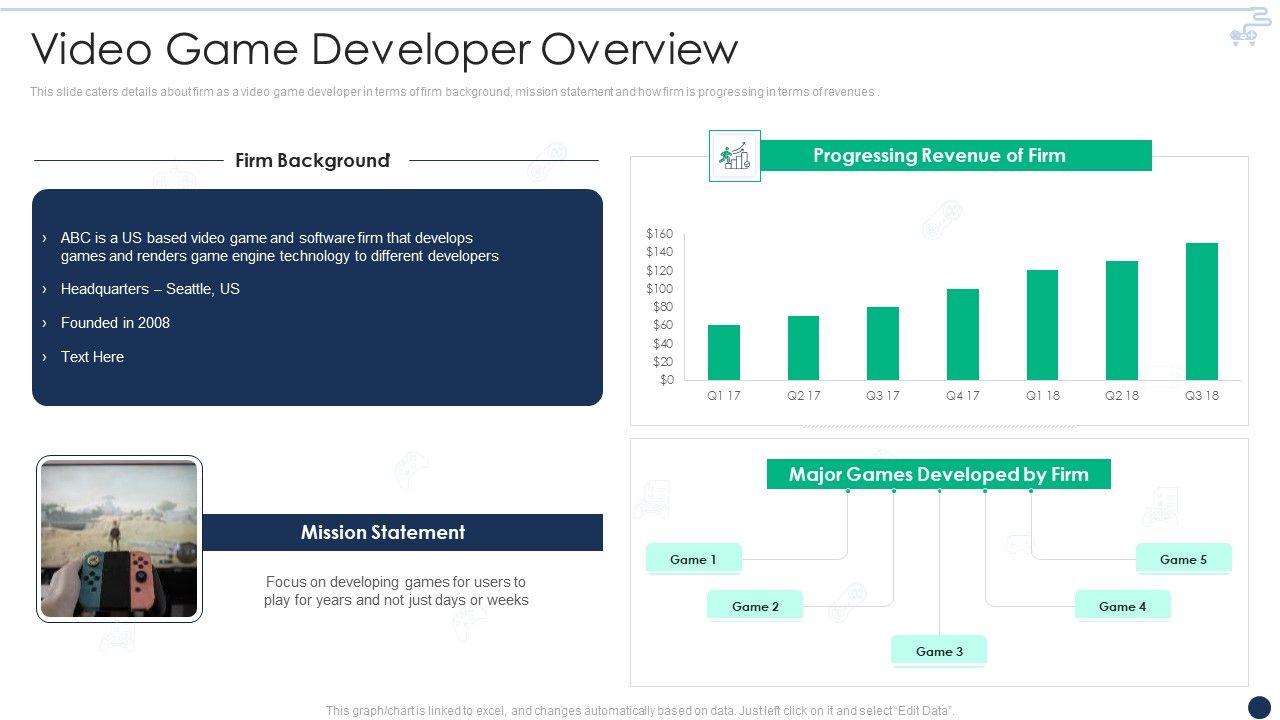
Task: Select Progressing Revenue of Firm header
Action: [x=939, y=155]
